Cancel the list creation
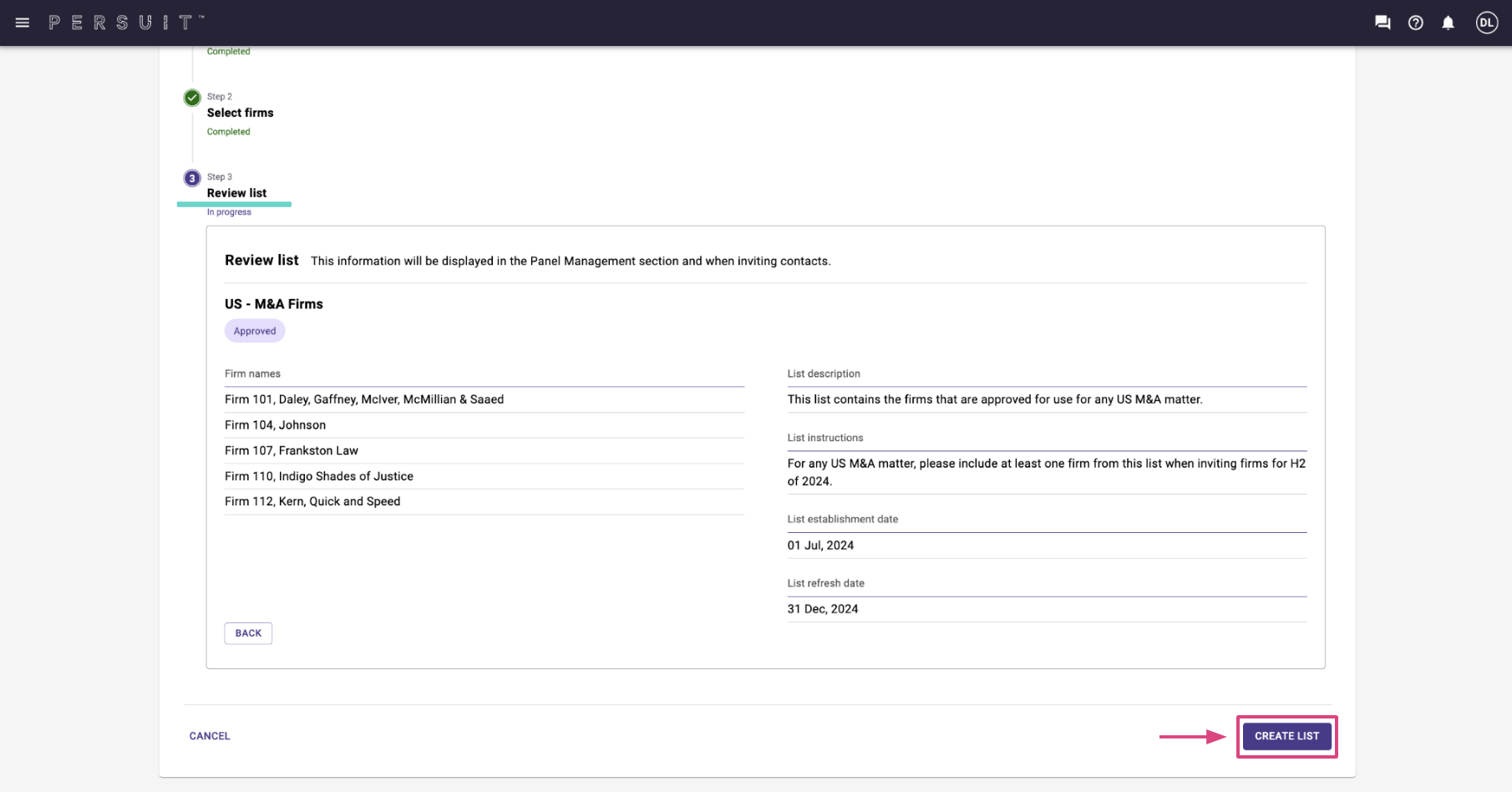This screenshot has height=792, width=1512. pyautogui.click(x=210, y=736)
